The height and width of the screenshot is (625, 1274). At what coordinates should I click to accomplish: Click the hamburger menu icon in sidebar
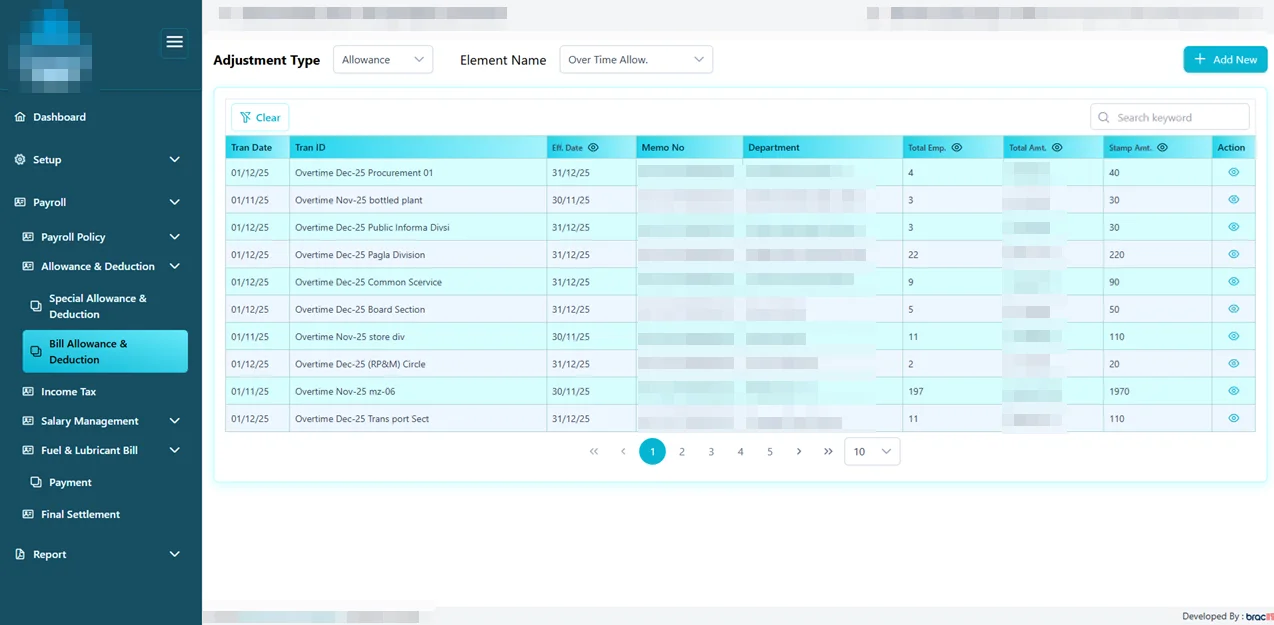tap(175, 42)
